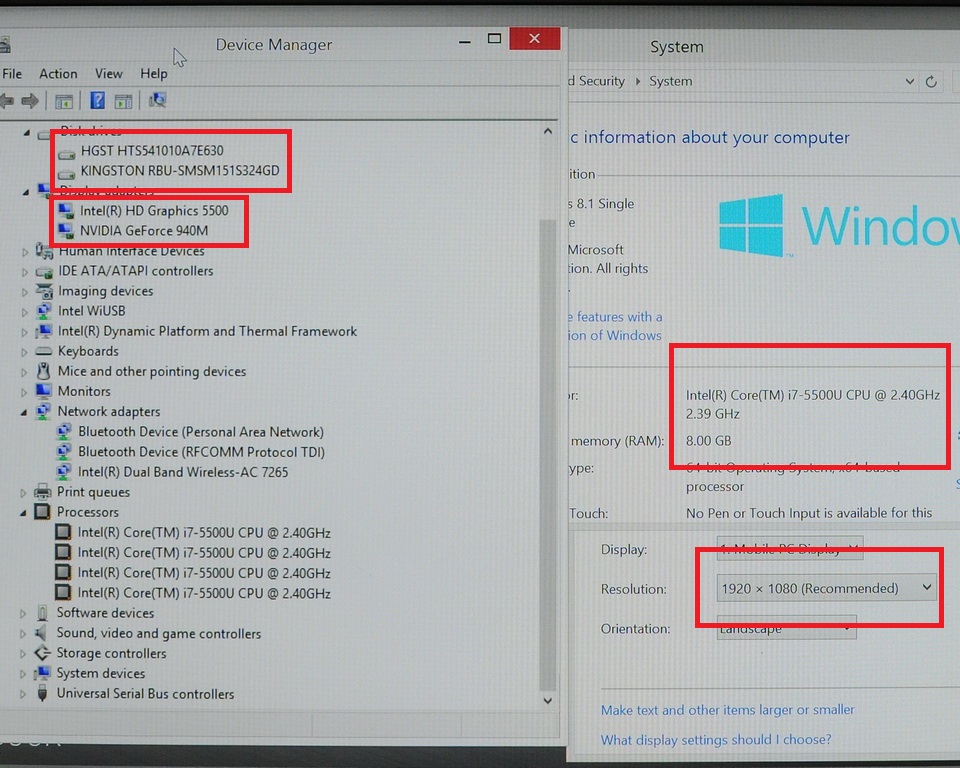Open address bar history dropdown arrow
Viewport: 960px width, 768px height.
[x=910, y=81]
